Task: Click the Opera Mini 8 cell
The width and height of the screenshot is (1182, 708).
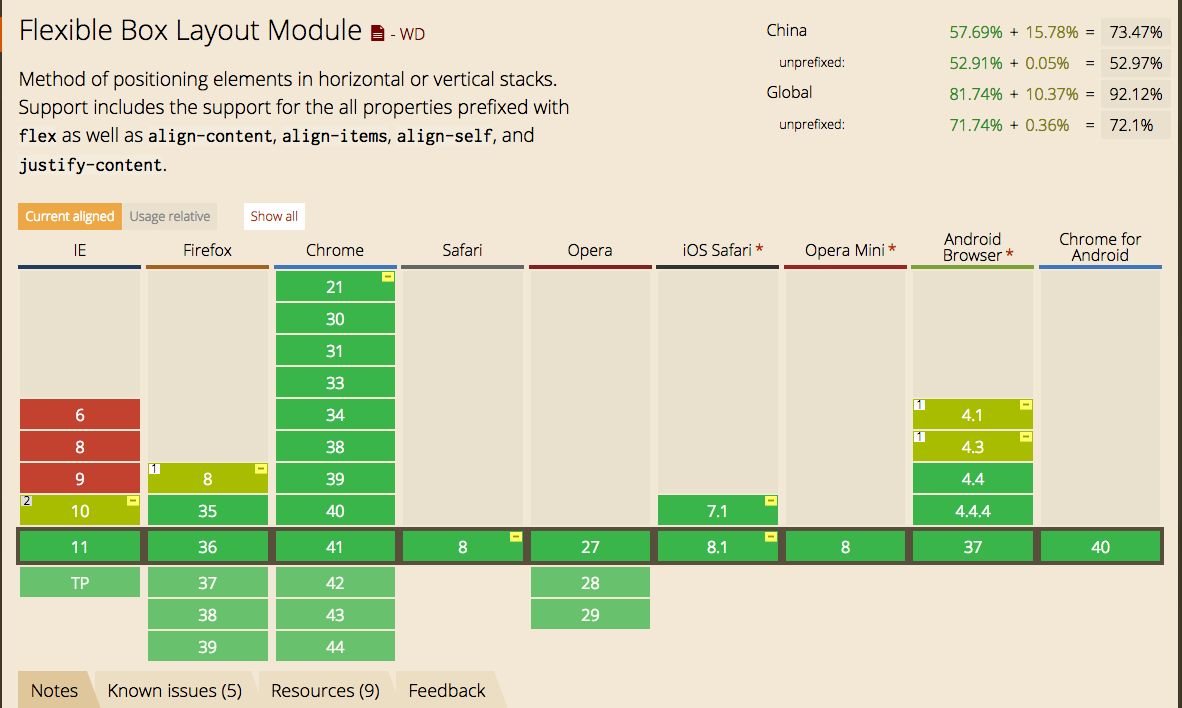Action: [845, 546]
